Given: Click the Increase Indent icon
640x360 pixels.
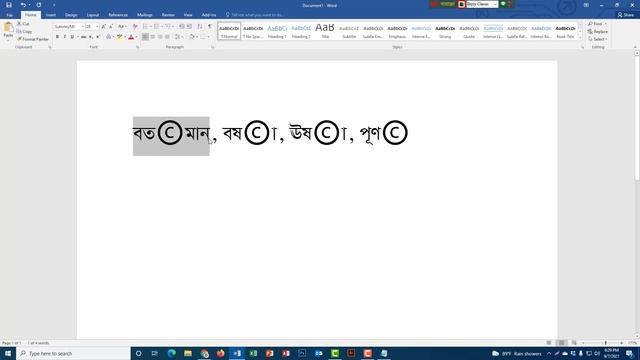Looking at the screenshot, I should 189,27.
